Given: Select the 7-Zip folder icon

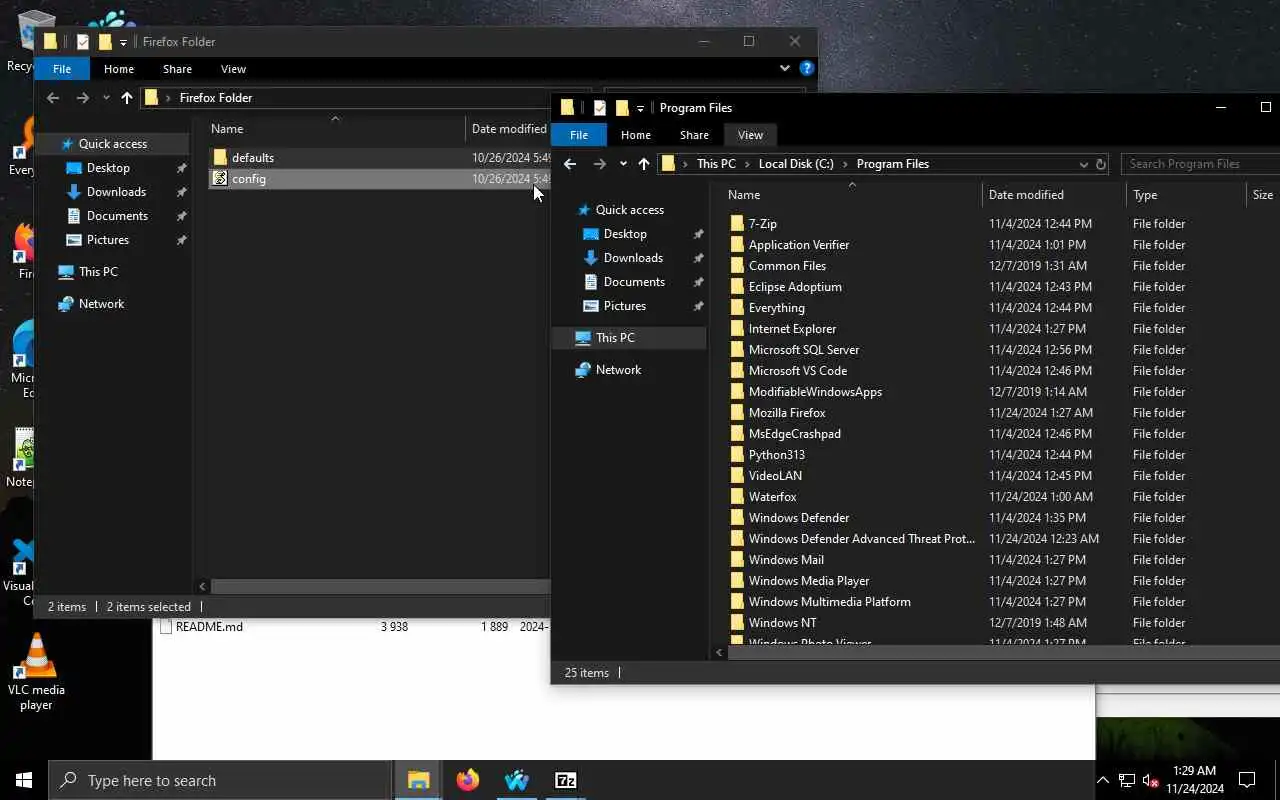Looking at the screenshot, I should click(737, 224).
